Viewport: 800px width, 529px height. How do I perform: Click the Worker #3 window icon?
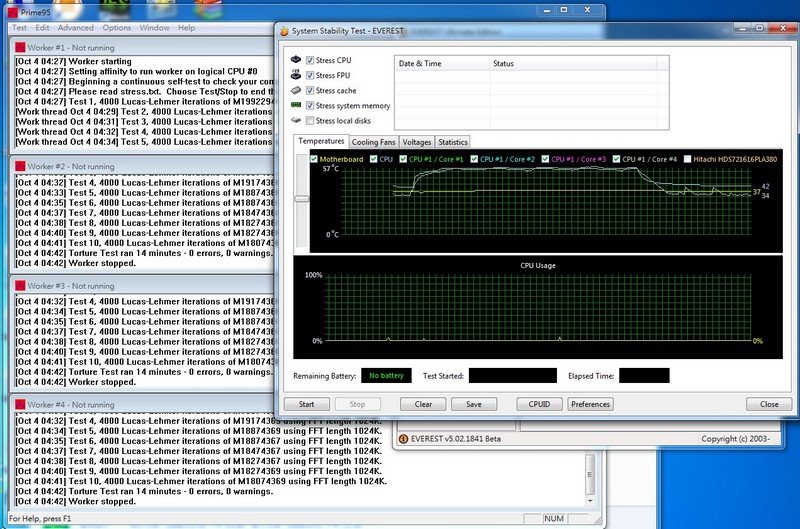tap(20, 286)
